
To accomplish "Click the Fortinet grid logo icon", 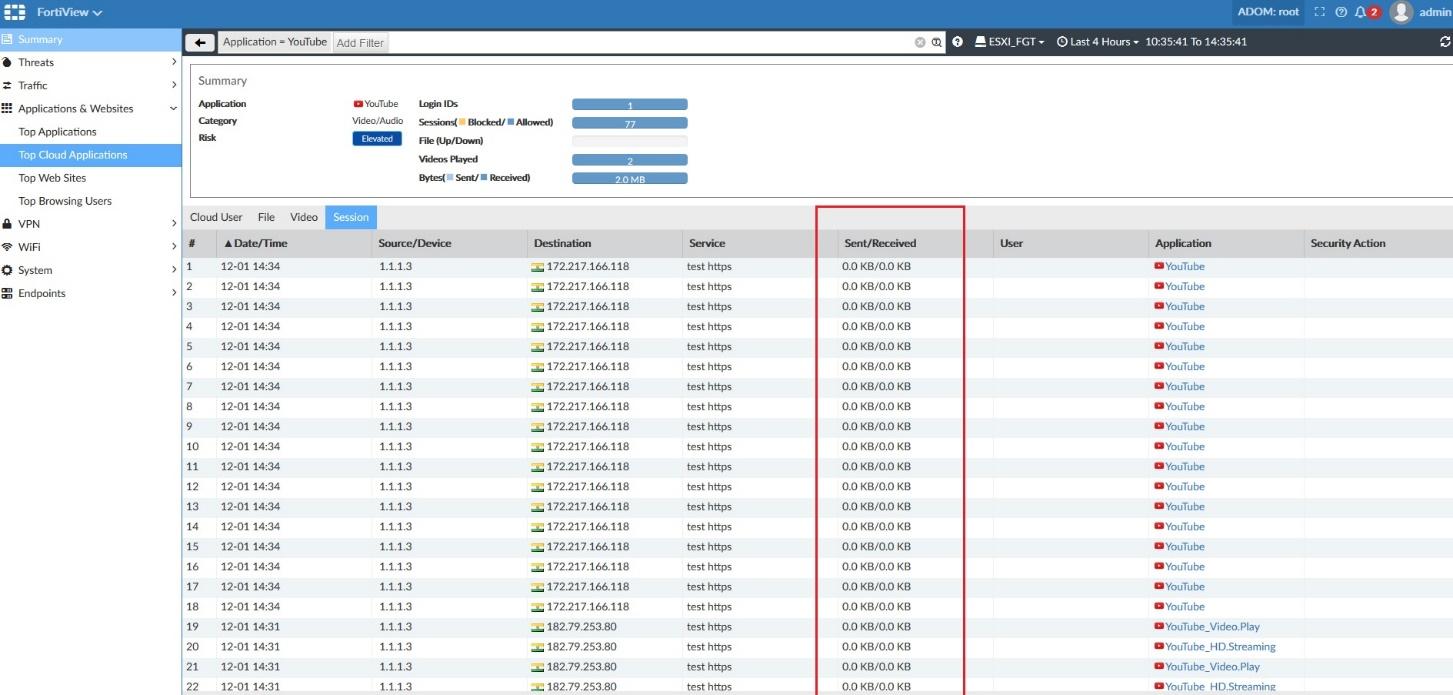I will [15, 12].
